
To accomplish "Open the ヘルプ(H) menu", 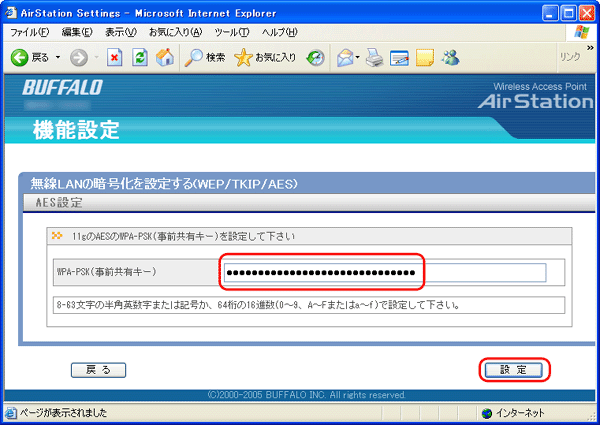I will (x=279, y=33).
